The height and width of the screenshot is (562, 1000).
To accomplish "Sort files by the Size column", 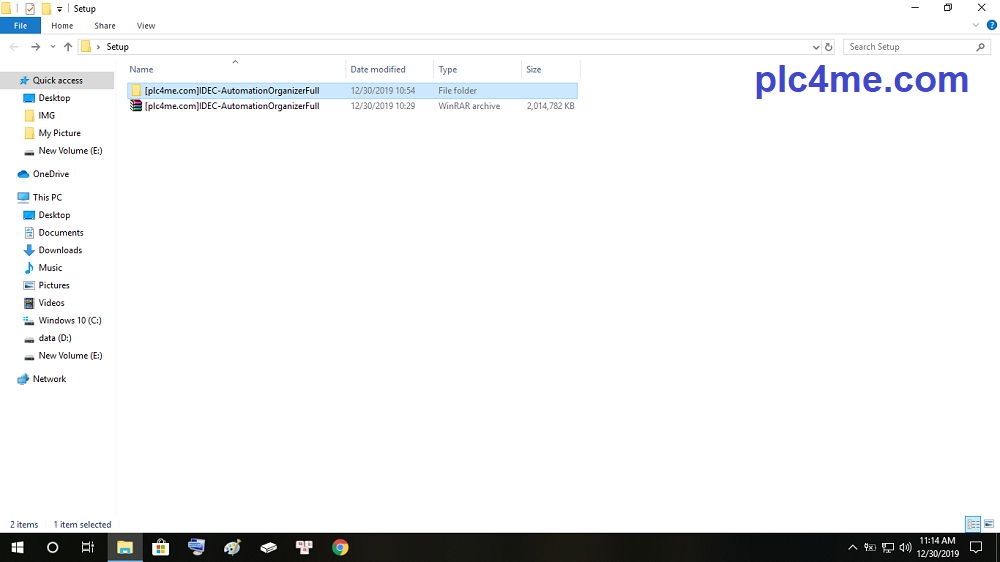I will tap(534, 70).
